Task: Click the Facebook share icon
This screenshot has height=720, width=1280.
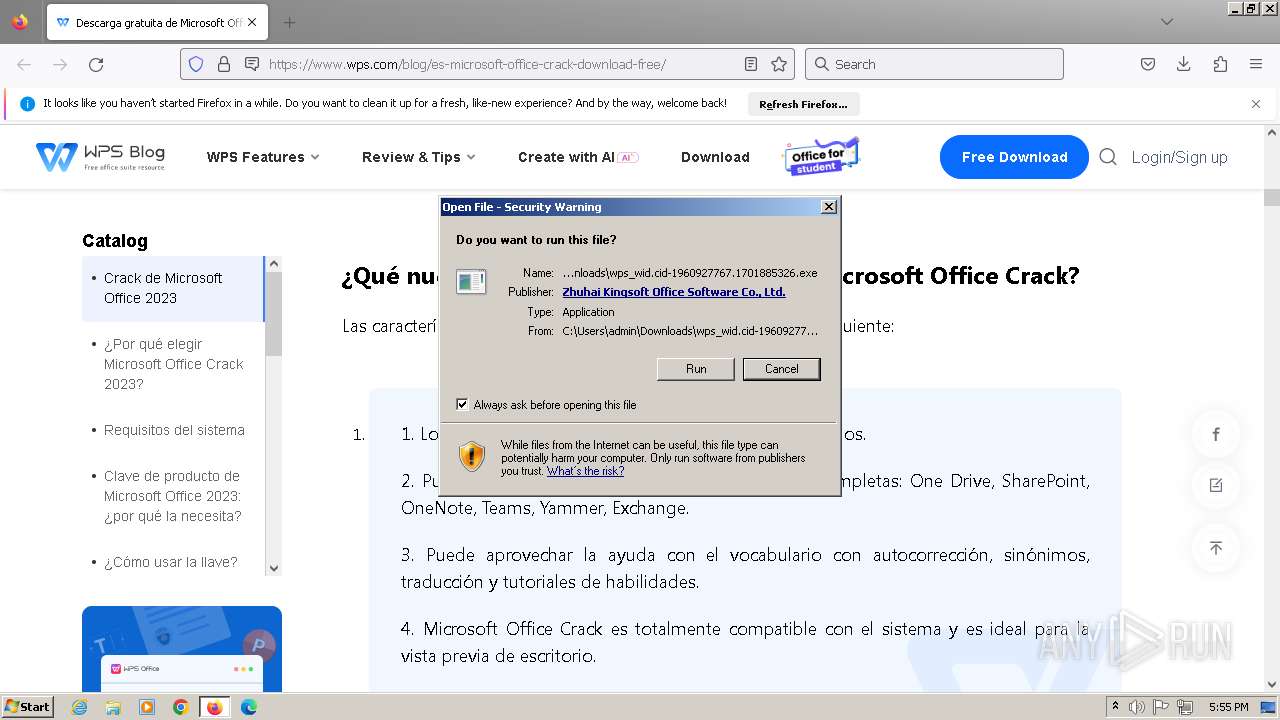Action: coord(1216,434)
